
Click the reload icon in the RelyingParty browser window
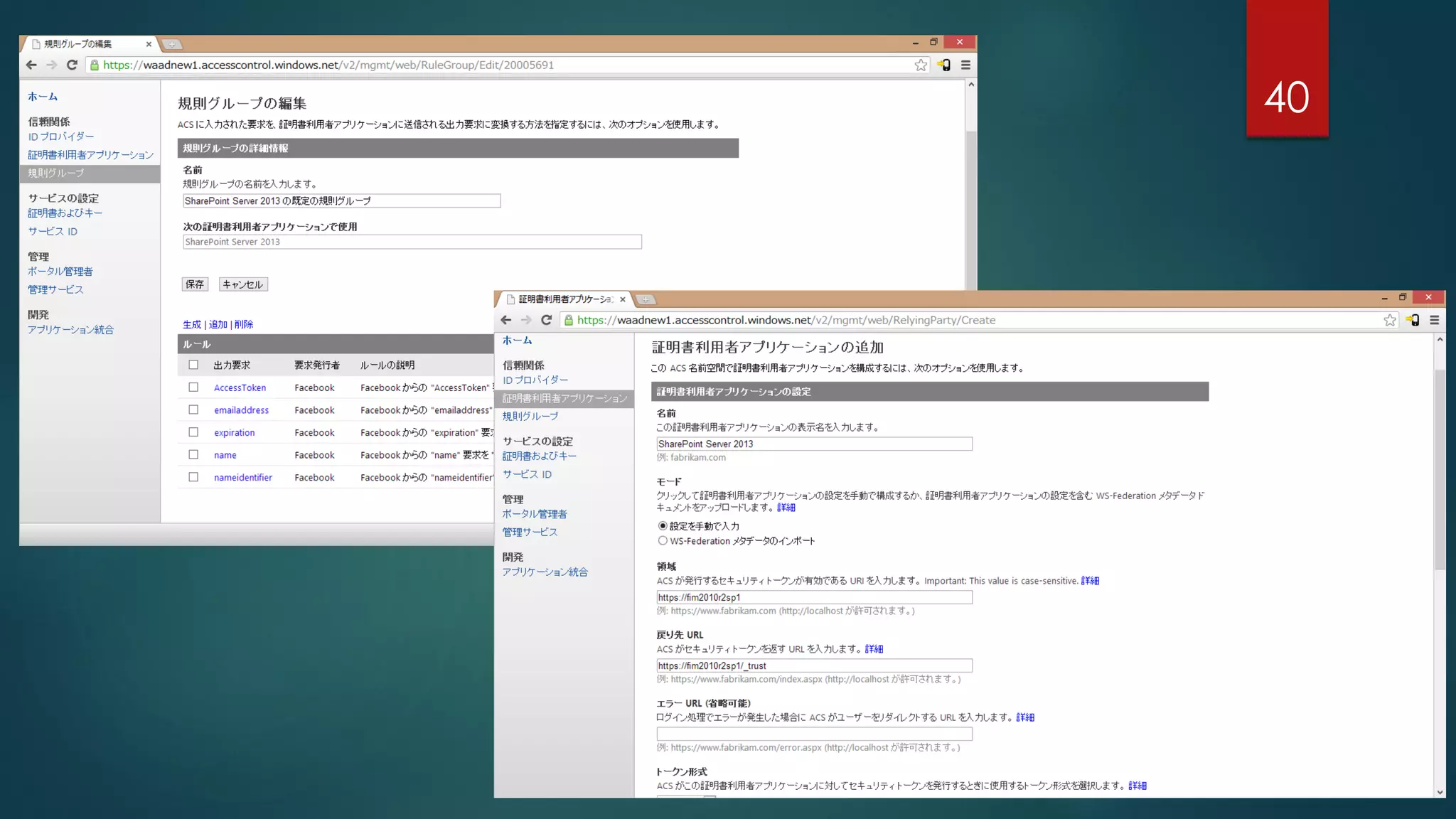(546, 320)
